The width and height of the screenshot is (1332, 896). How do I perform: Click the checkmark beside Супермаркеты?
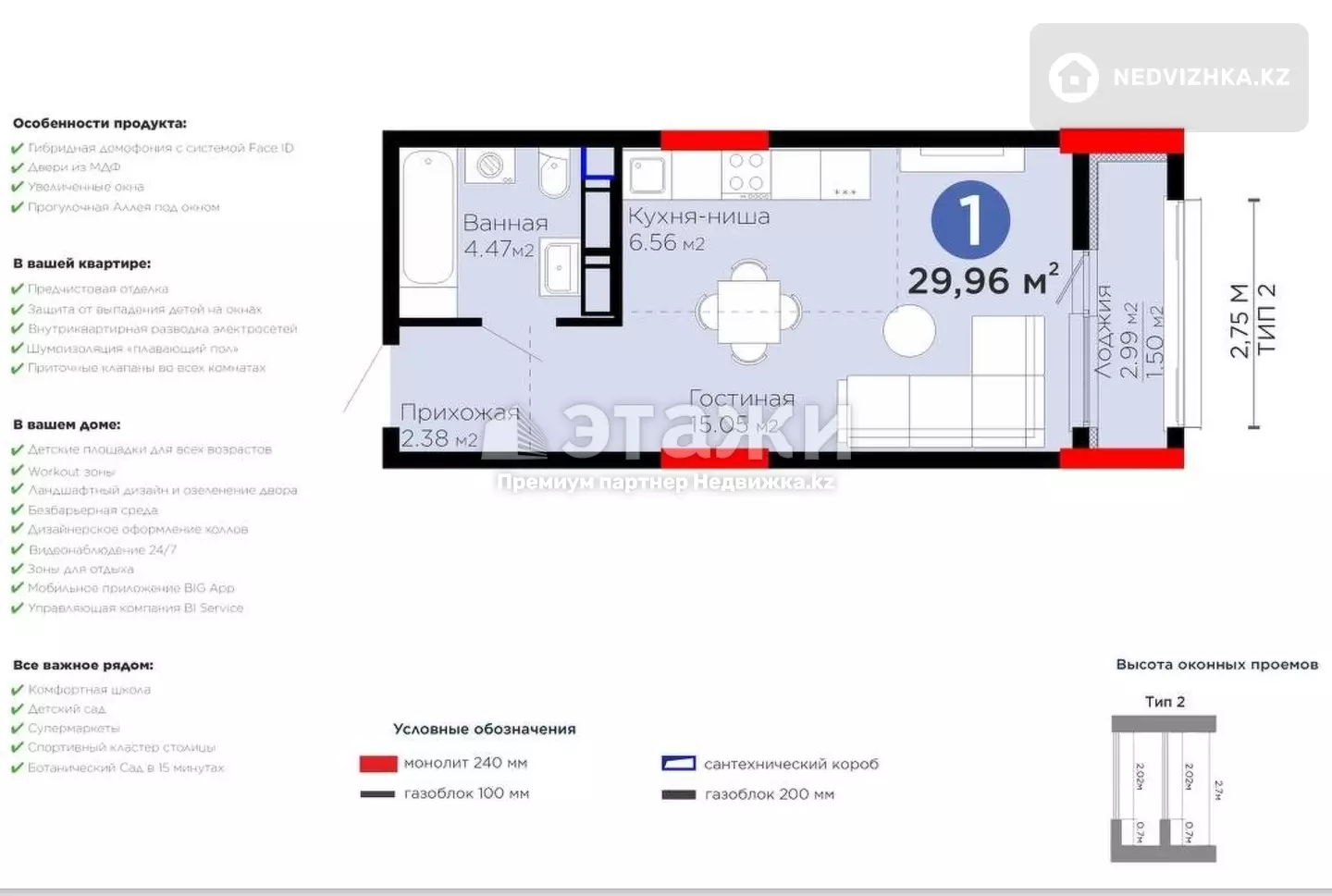17,729
